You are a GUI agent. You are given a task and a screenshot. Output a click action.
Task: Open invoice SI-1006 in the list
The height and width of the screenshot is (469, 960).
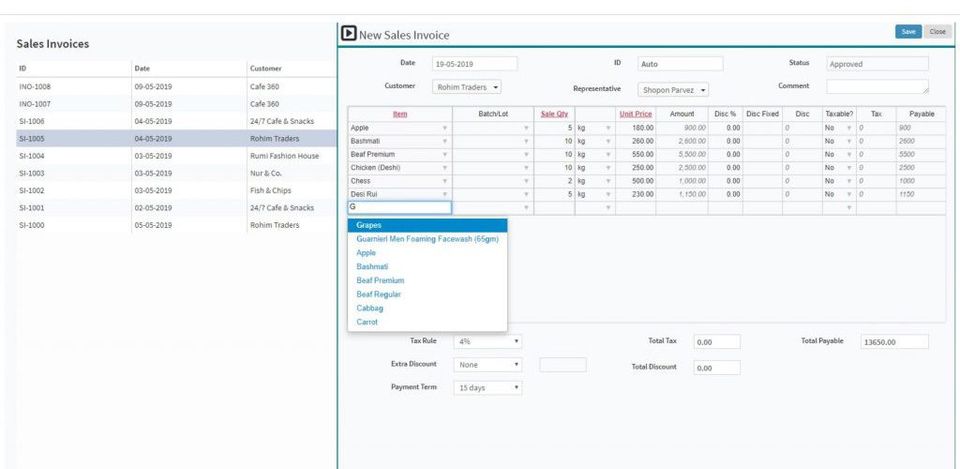pos(176,121)
